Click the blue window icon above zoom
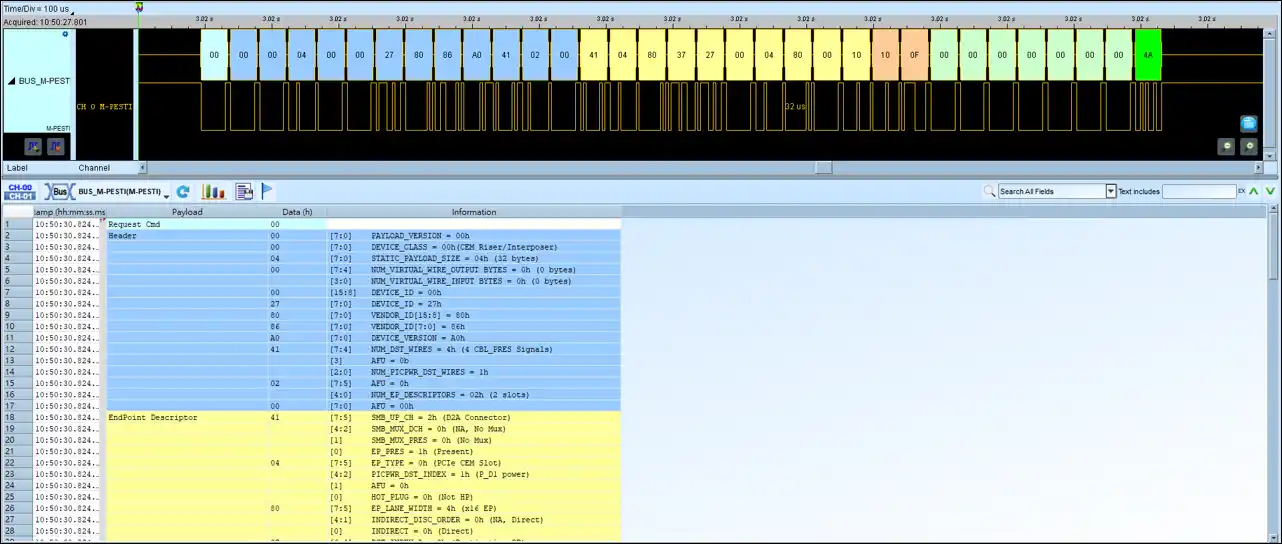Image resolution: width=1282 pixels, height=544 pixels. pos(1249,123)
